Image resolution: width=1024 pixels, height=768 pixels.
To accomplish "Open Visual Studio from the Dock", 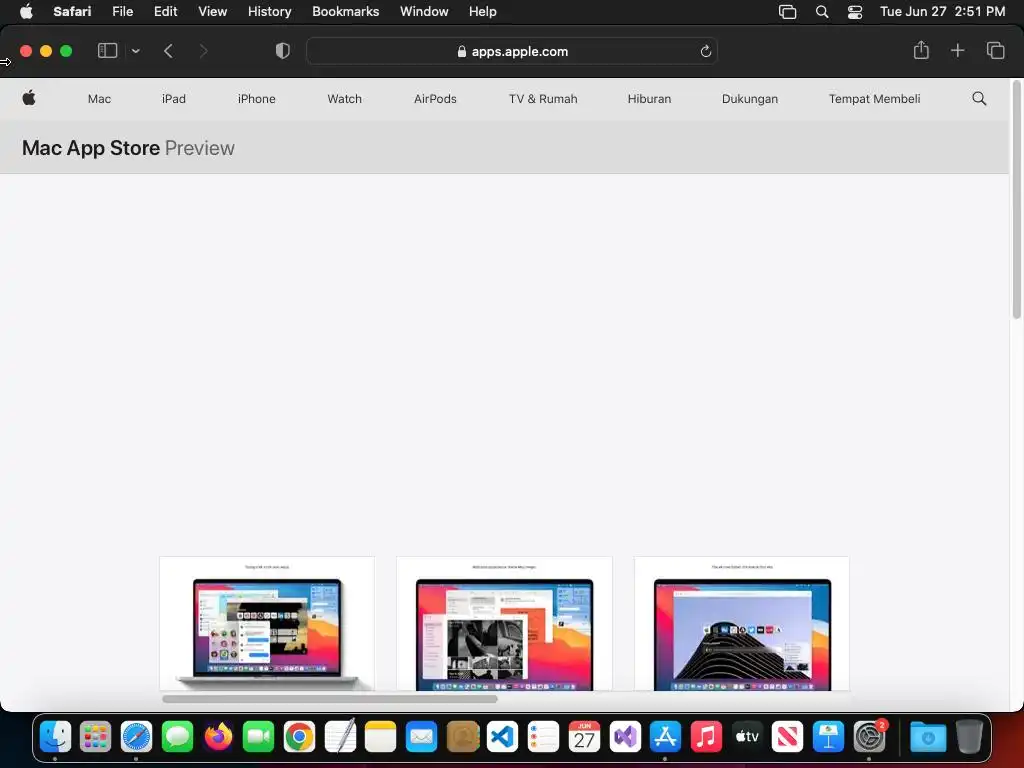I will (x=625, y=737).
